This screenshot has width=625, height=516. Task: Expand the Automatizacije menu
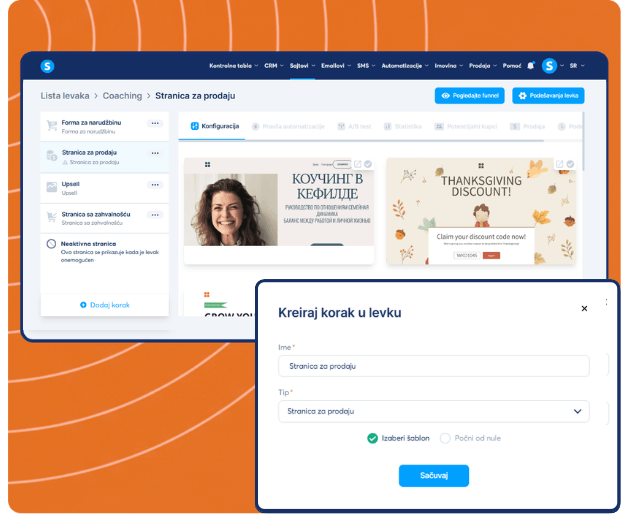point(405,66)
